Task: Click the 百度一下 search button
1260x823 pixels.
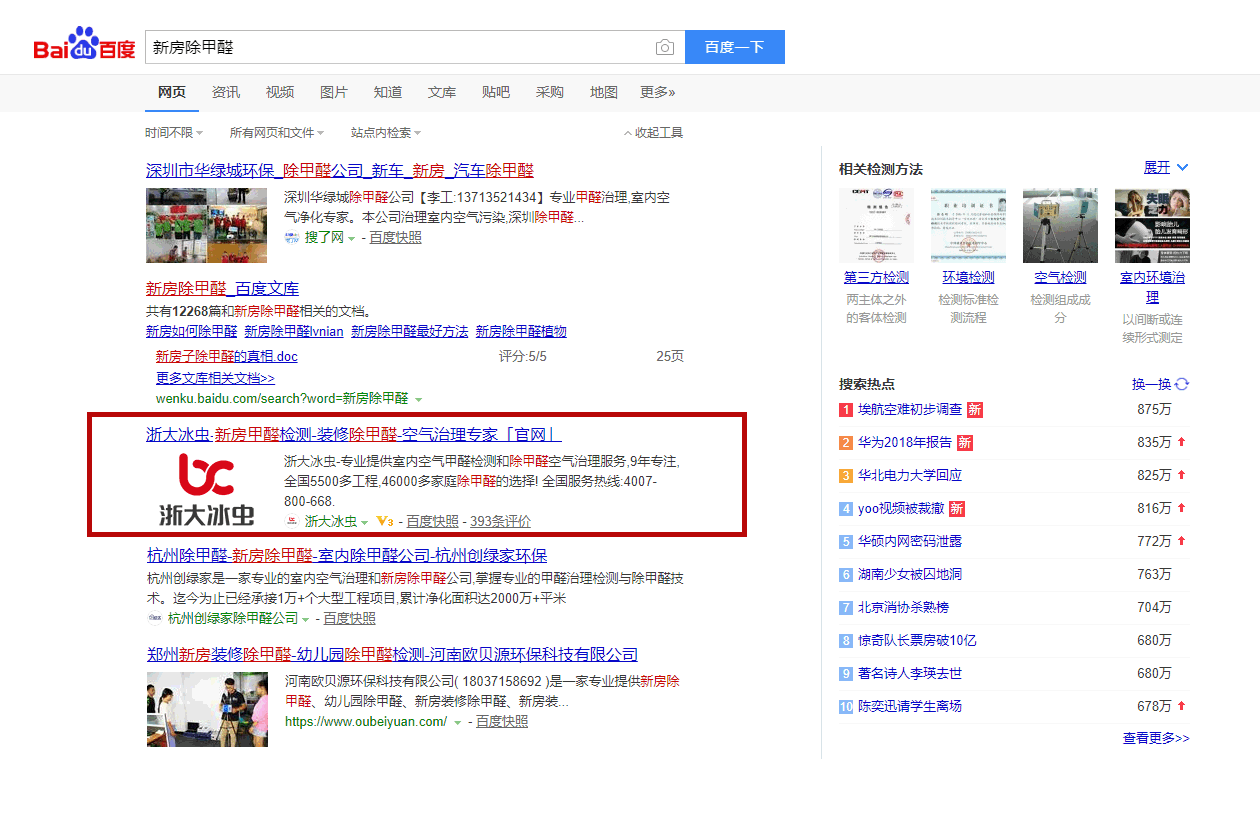Action: coord(735,47)
